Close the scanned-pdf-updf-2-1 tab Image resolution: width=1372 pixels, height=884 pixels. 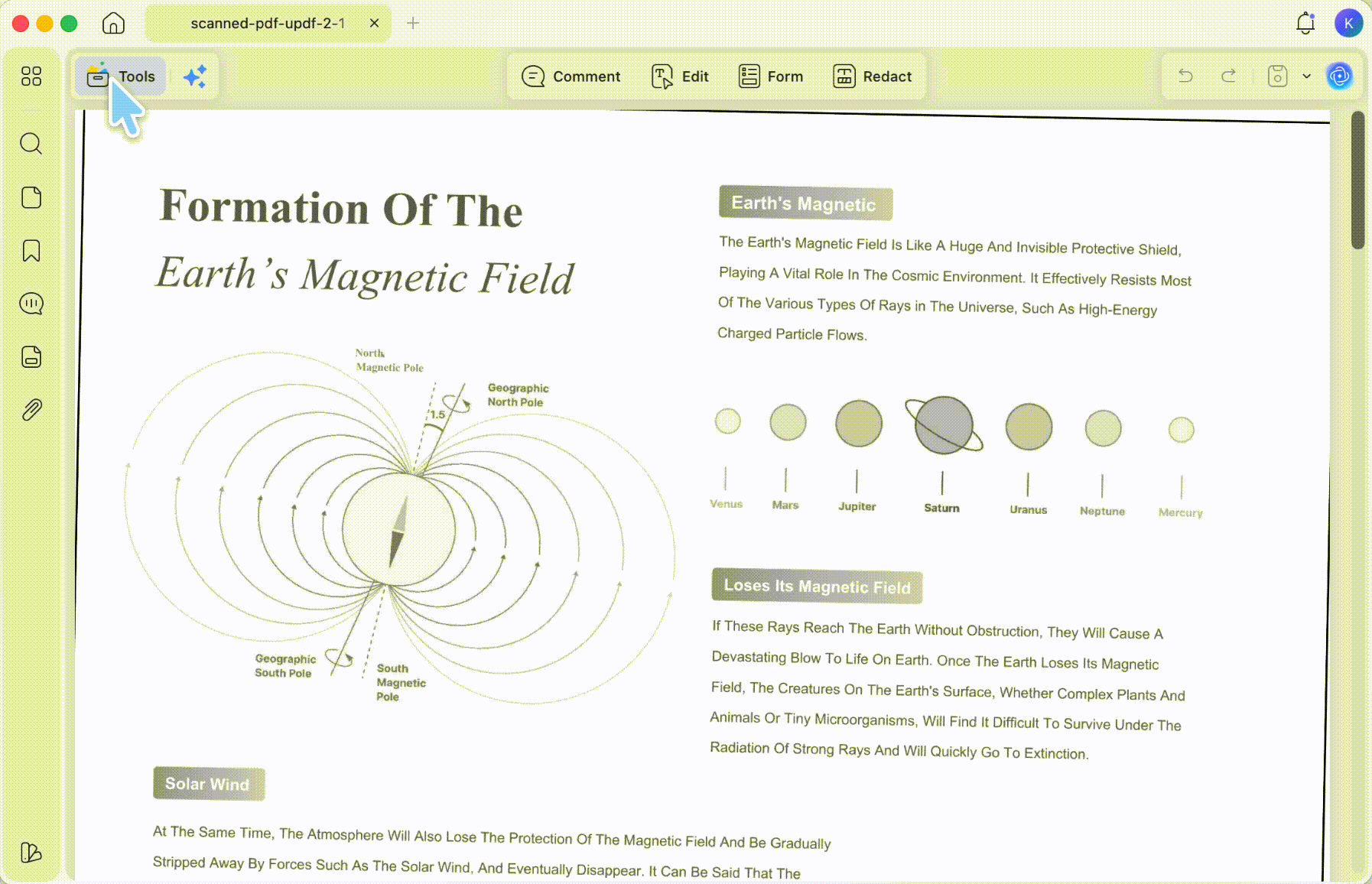374,23
